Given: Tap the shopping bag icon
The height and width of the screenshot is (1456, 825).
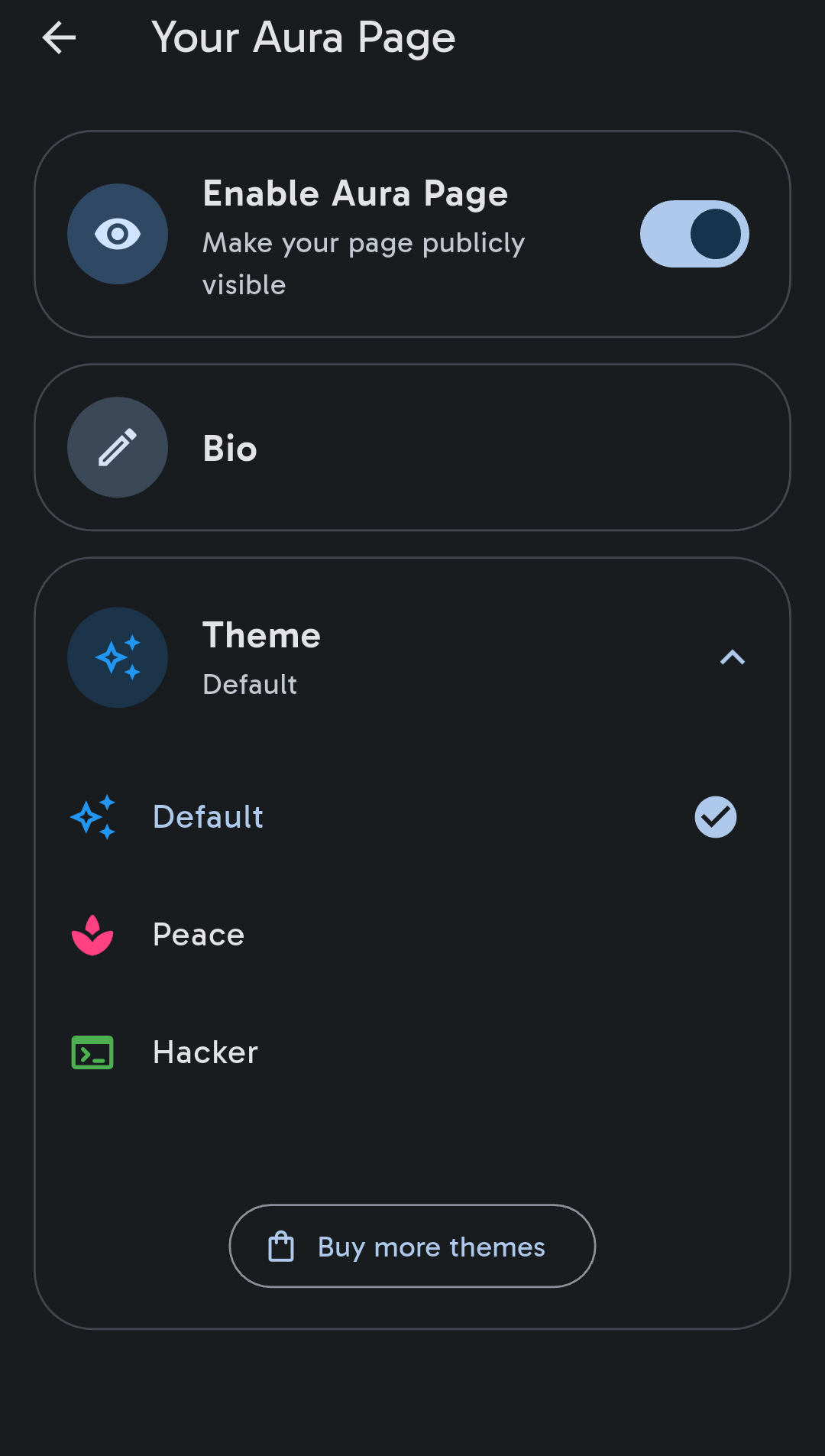Looking at the screenshot, I should tap(281, 1247).
